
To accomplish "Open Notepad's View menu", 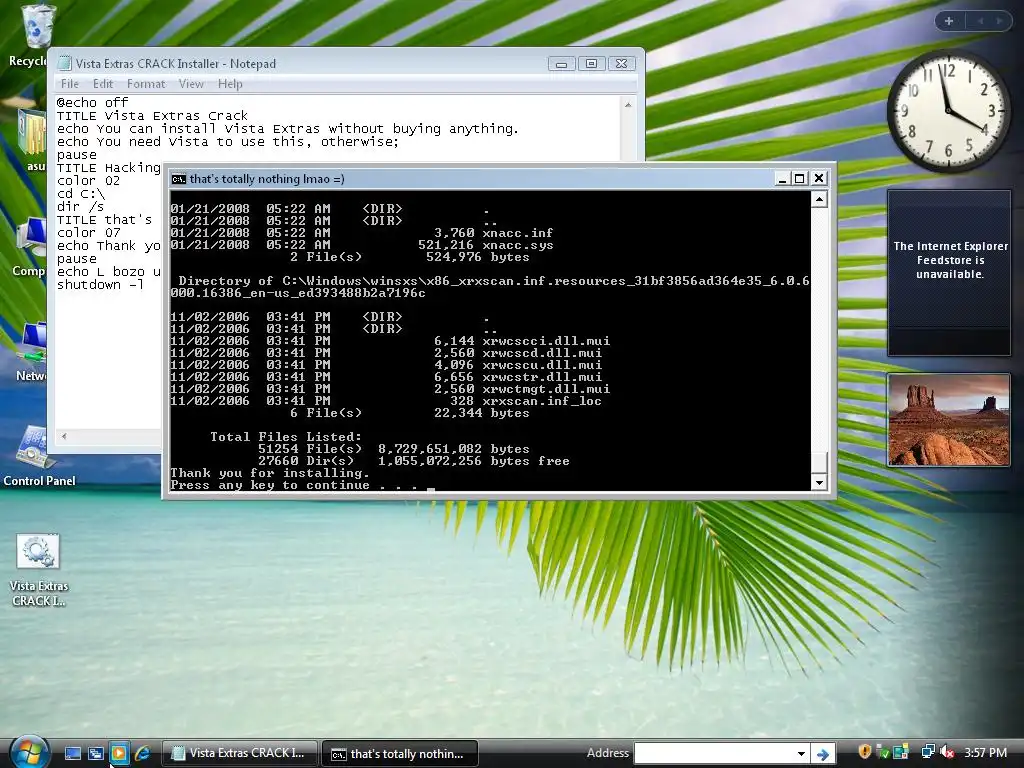I will [191, 84].
